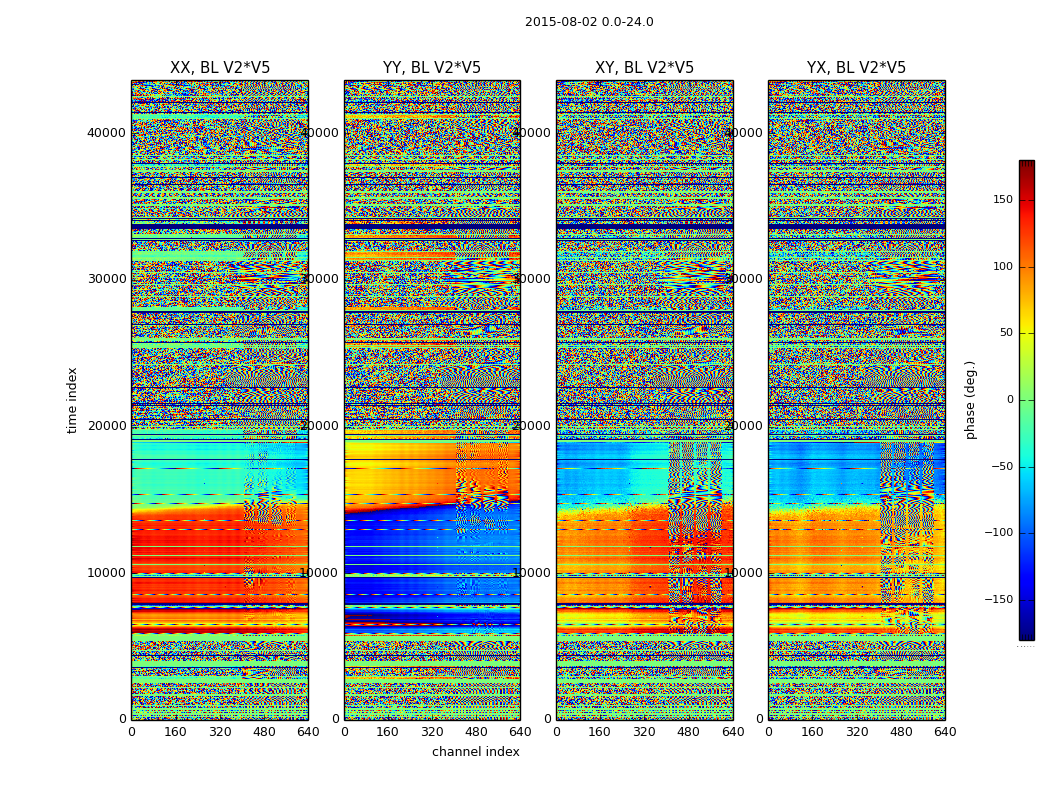Click y-axis tick '10000' of XY panel
This screenshot has height=800, width=1050.
coord(532,572)
